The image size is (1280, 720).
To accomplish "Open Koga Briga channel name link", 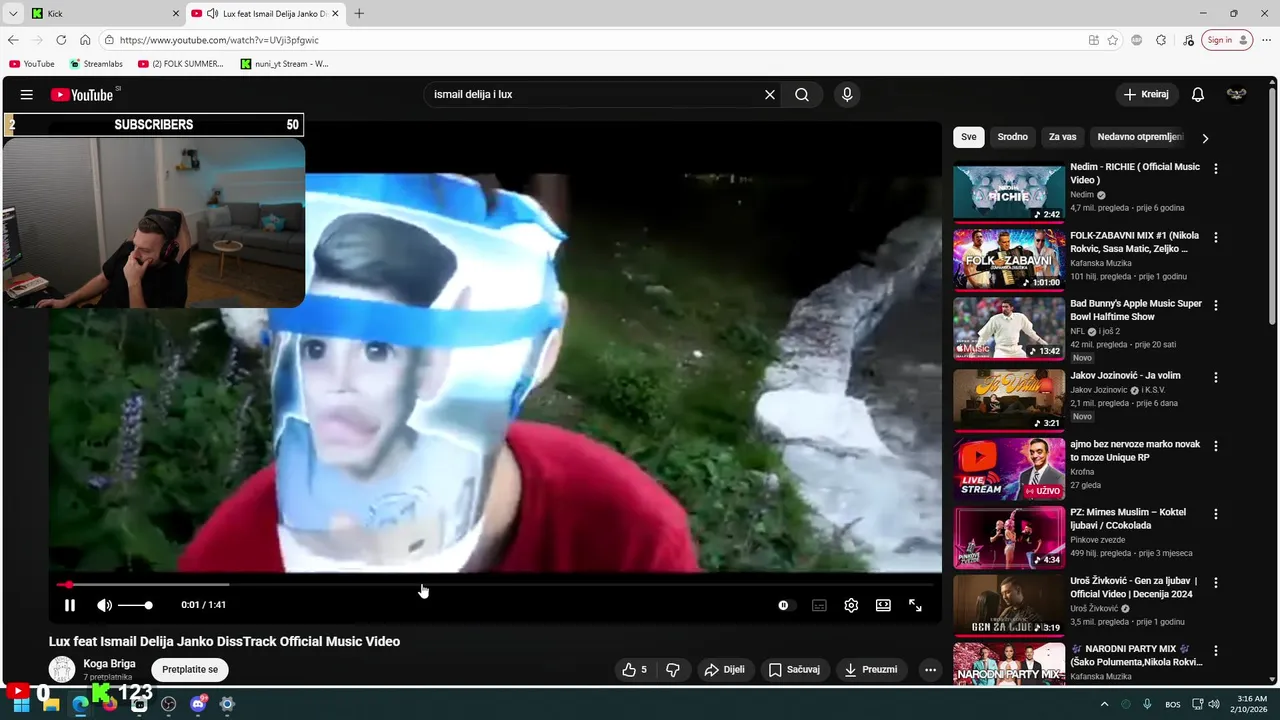I will [109, 663].
